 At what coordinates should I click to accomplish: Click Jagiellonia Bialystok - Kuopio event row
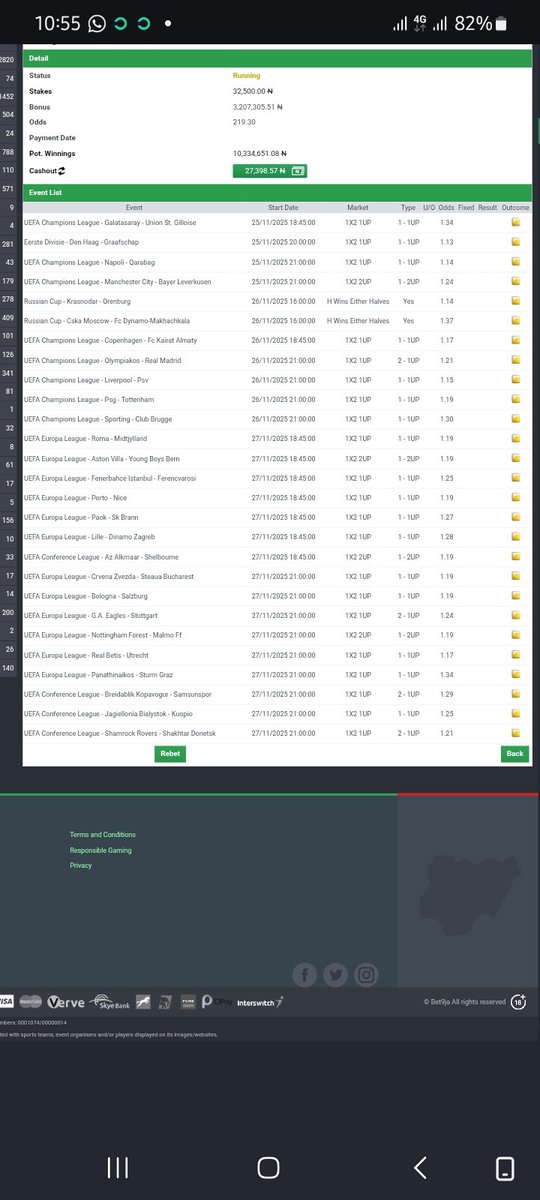pos(277,714)
